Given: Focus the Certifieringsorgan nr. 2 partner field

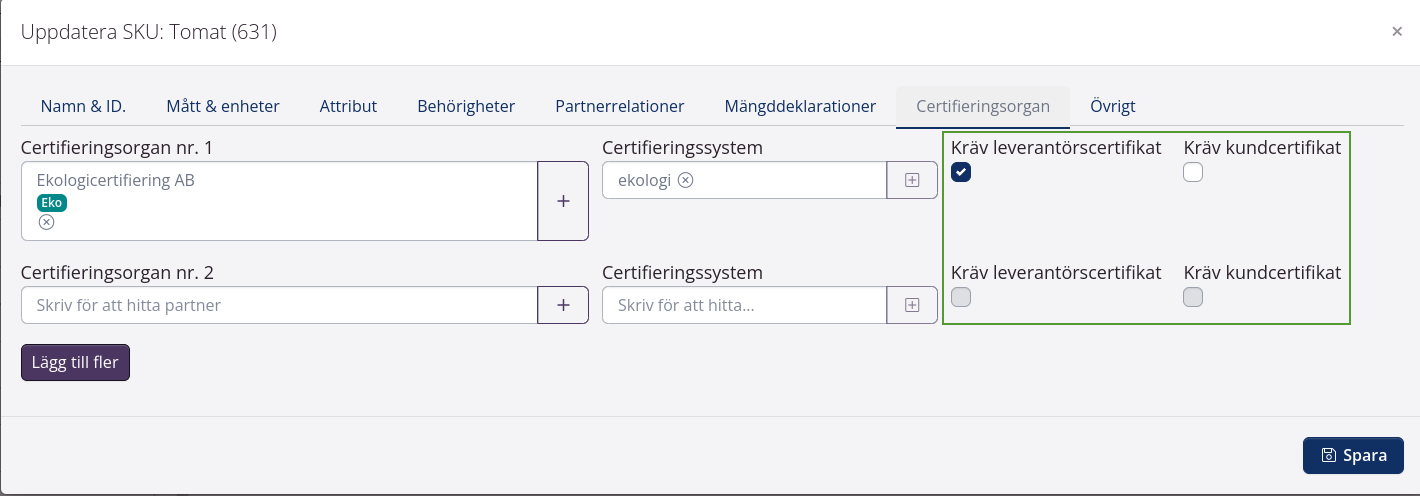Looking at the screenshot, I should pyautogui.click(x=279, y=305).
